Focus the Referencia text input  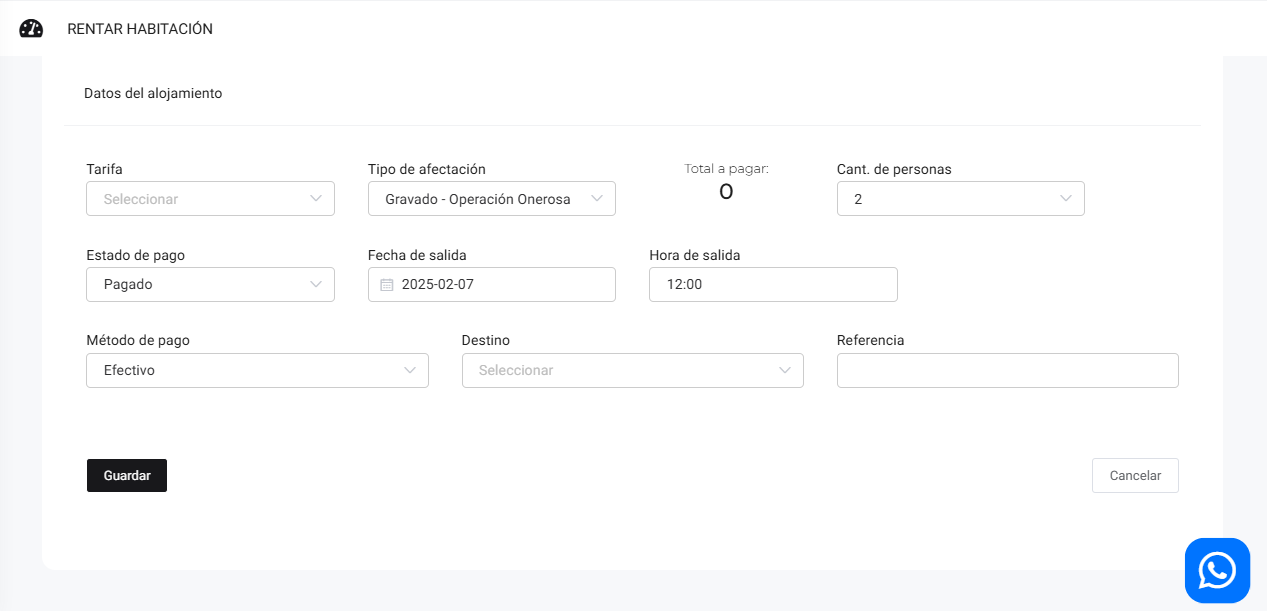1007,371
